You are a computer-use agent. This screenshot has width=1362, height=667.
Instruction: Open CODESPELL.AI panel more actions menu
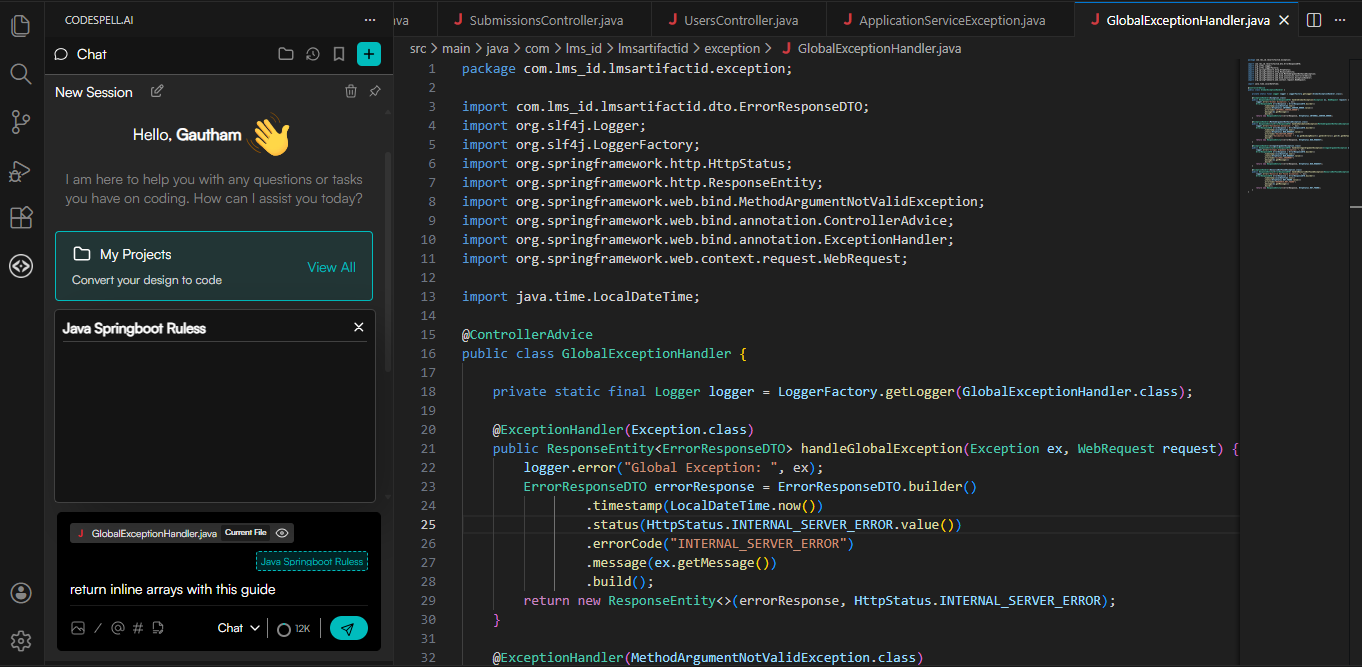pos(371,20)
